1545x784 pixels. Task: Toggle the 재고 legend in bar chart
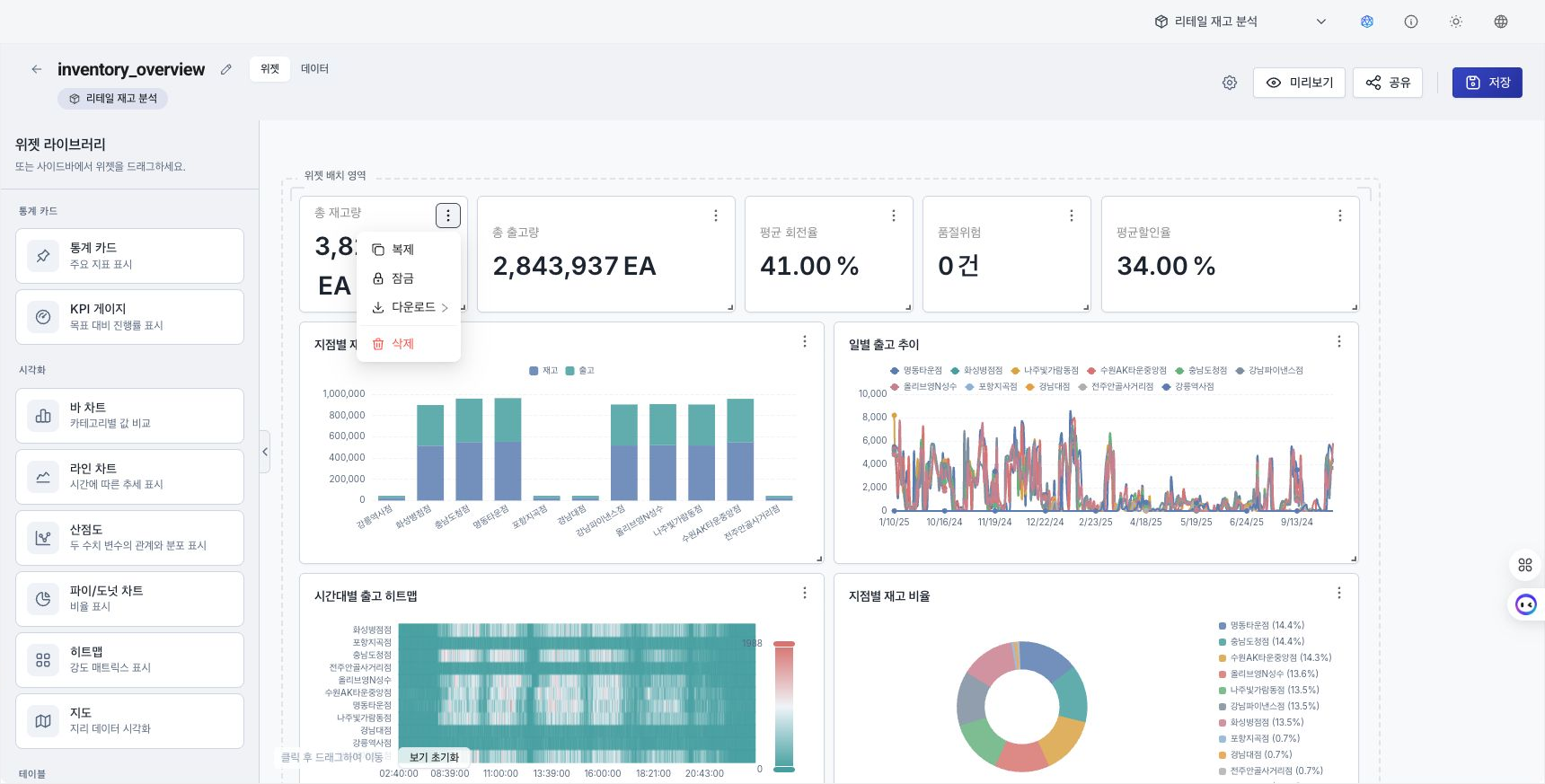point(543,371)
